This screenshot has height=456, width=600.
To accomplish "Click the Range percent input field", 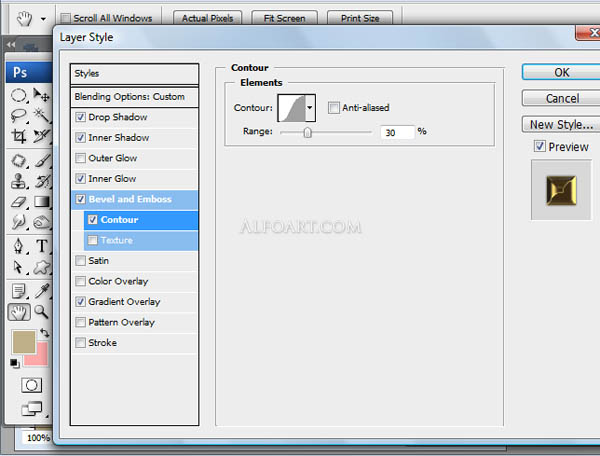I will pyautogui.click(x=398, y=132).
